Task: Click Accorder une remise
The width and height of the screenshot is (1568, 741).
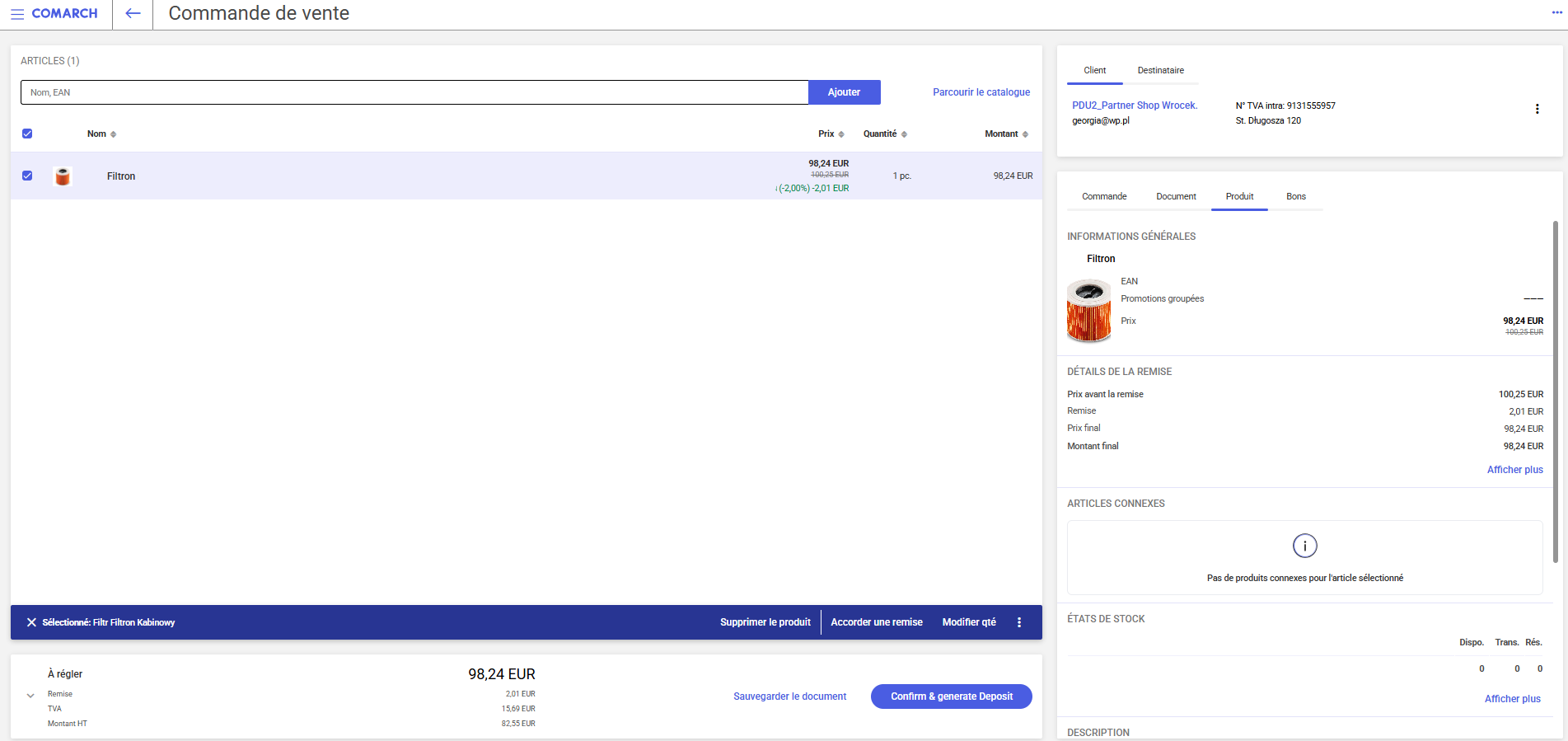Action: pyautogui.click(x=876, y=622)
